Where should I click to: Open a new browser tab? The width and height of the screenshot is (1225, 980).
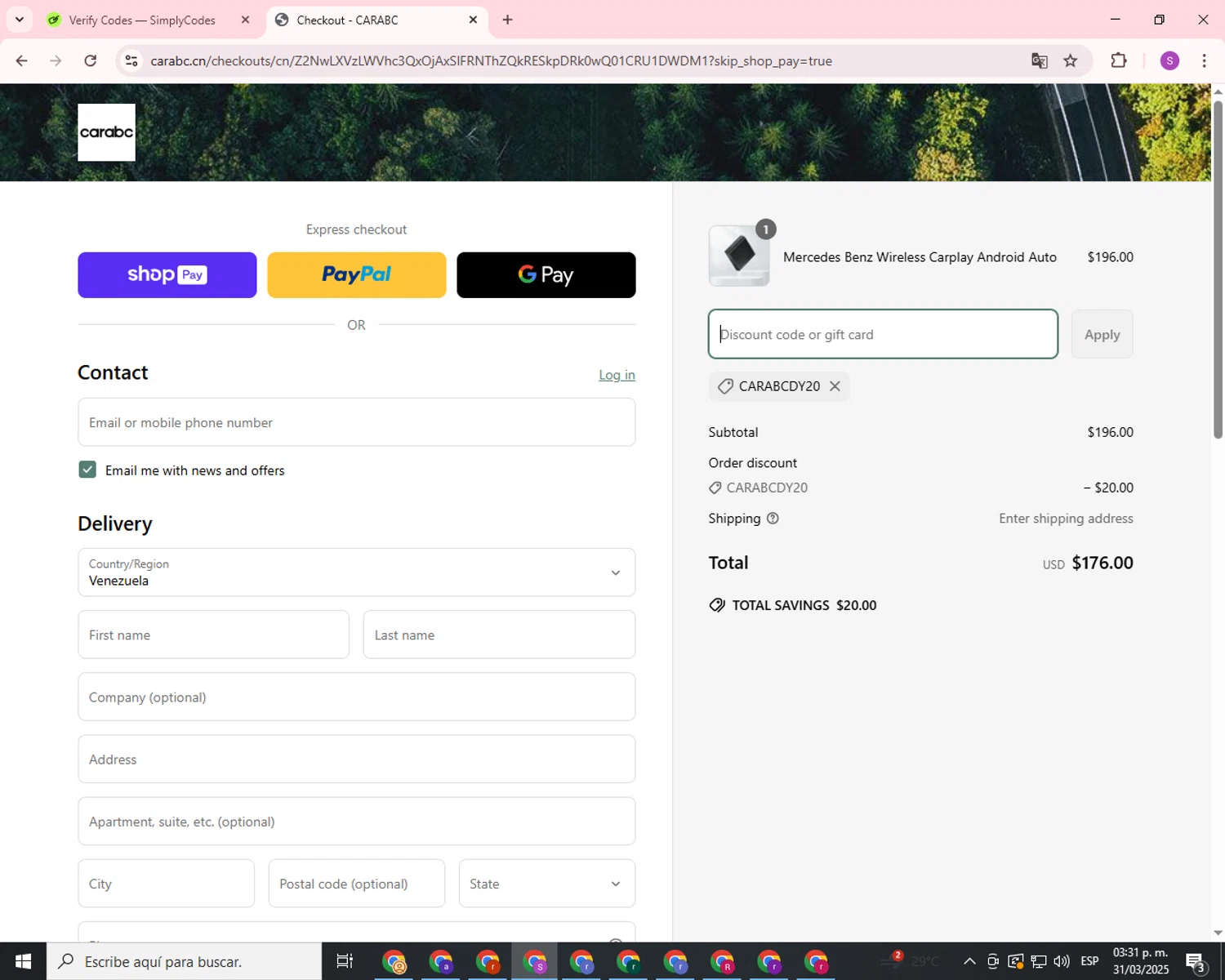(508, 20)
